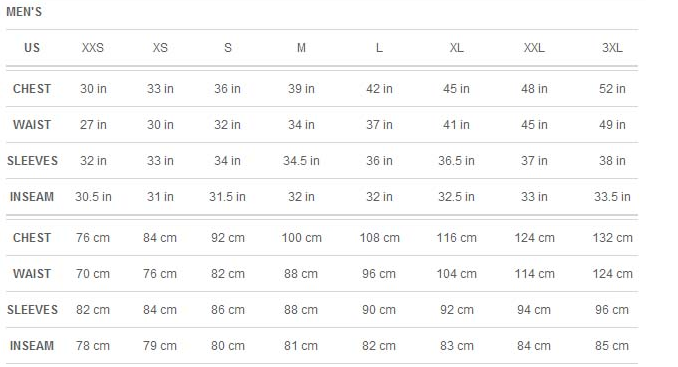
Task: Click the 100 cm chest measurement
Action: tap(301, 238)
